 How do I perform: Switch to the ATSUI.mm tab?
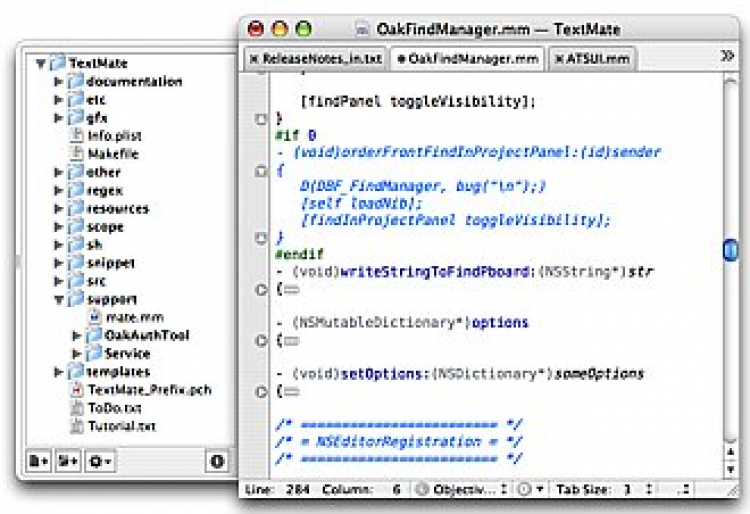click(x=592, y=59)
